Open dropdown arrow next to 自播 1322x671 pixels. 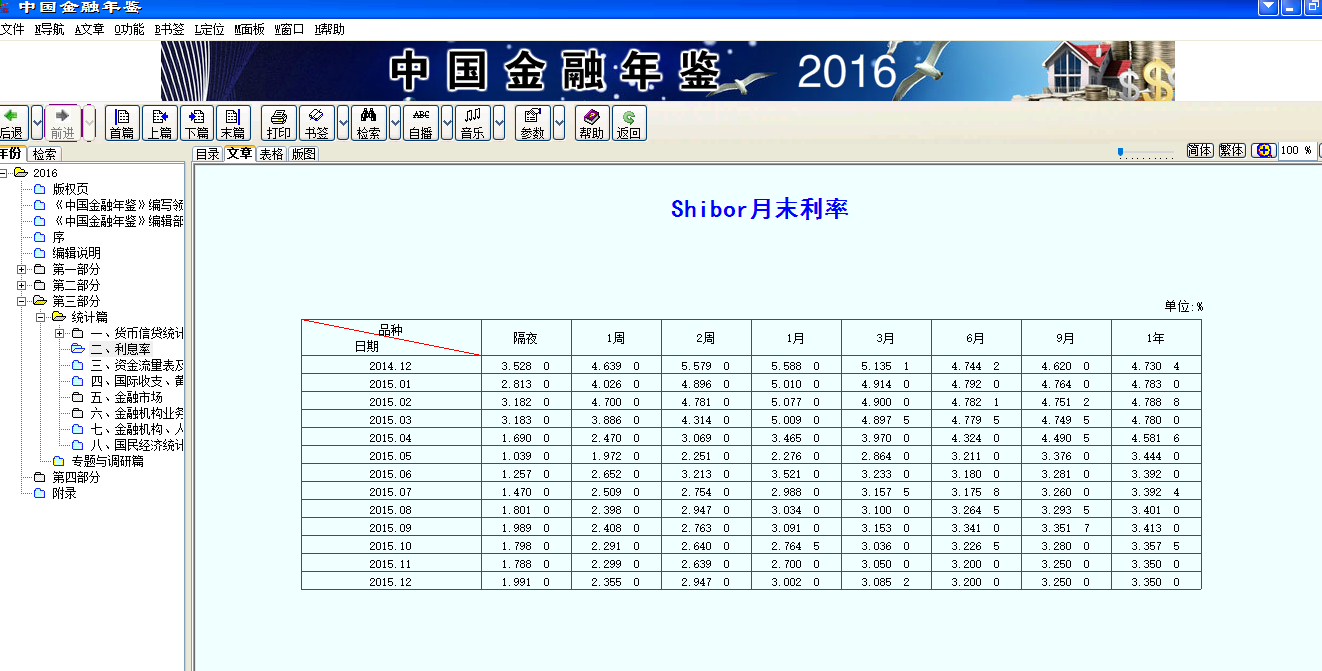pos(447,123)
